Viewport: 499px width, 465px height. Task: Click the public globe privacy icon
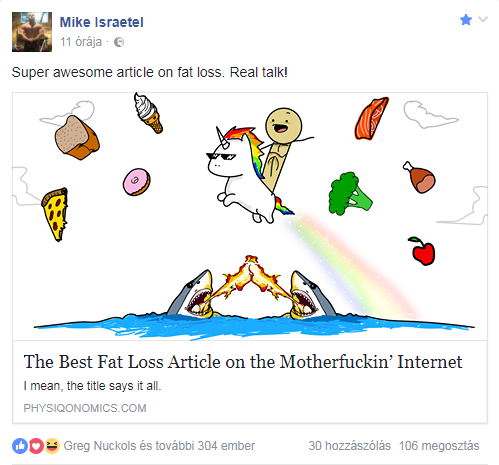pos(119,42)
